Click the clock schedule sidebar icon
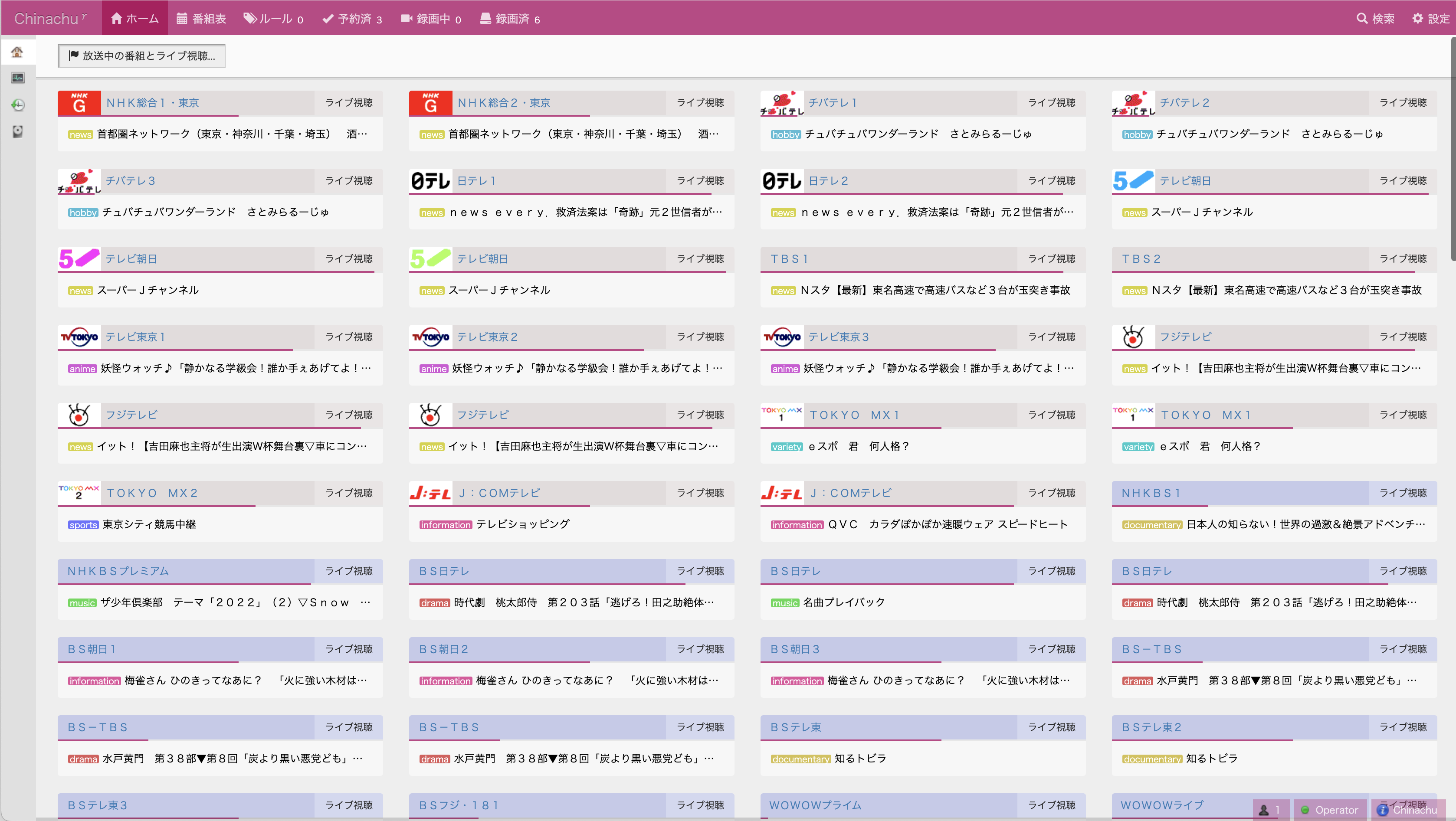This screenshot has width=1456, height=821. pos(17,105)
